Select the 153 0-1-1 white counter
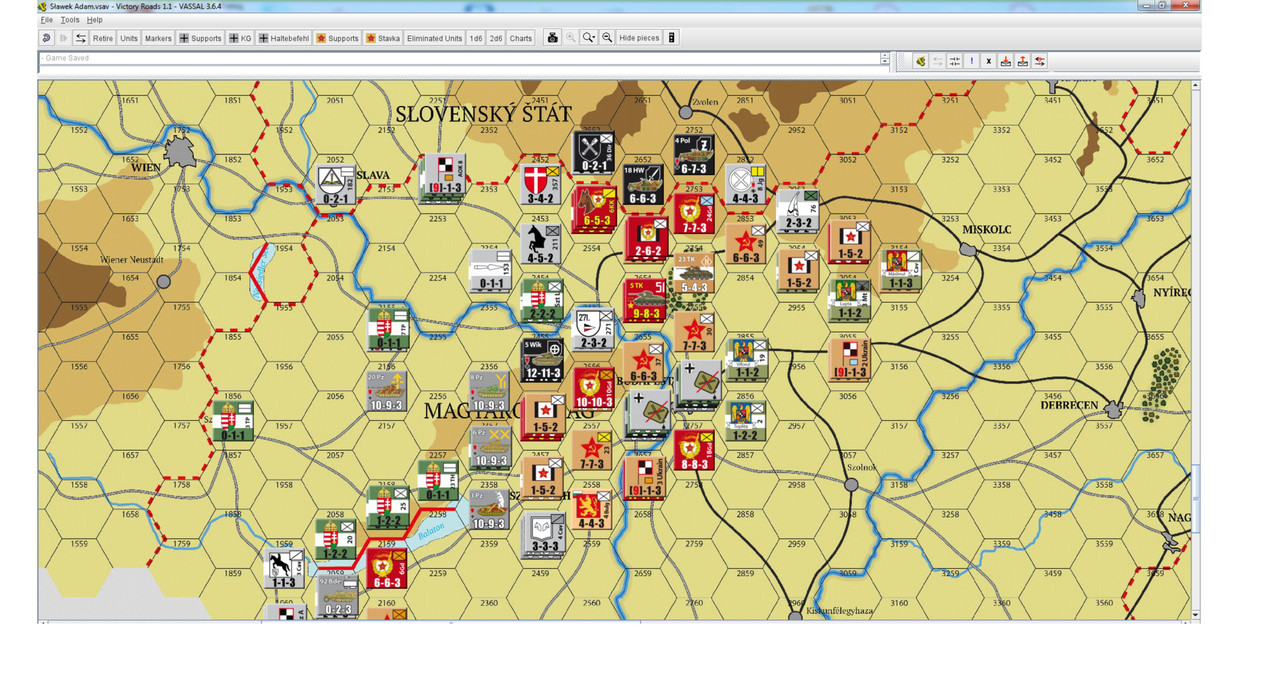The height and width of the screenshot is (693, 1280). pyautogui.click(x=491, y=270)
